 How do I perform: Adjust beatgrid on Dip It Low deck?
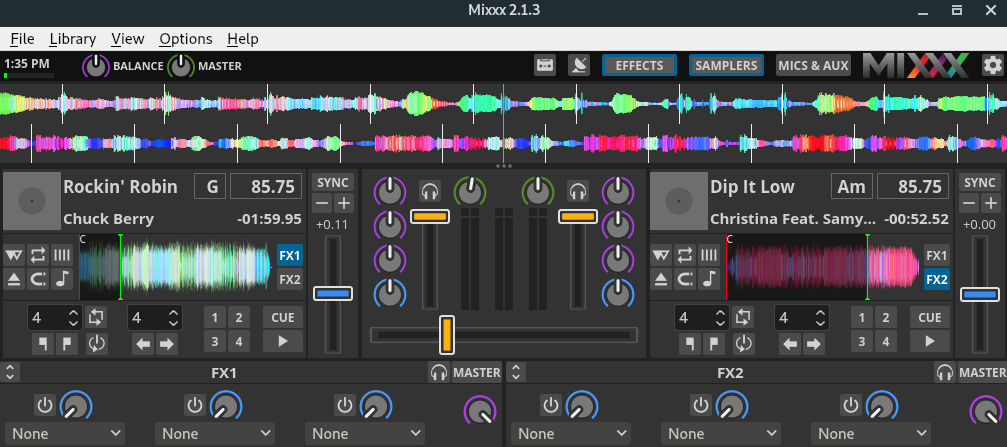pos(710,256)
